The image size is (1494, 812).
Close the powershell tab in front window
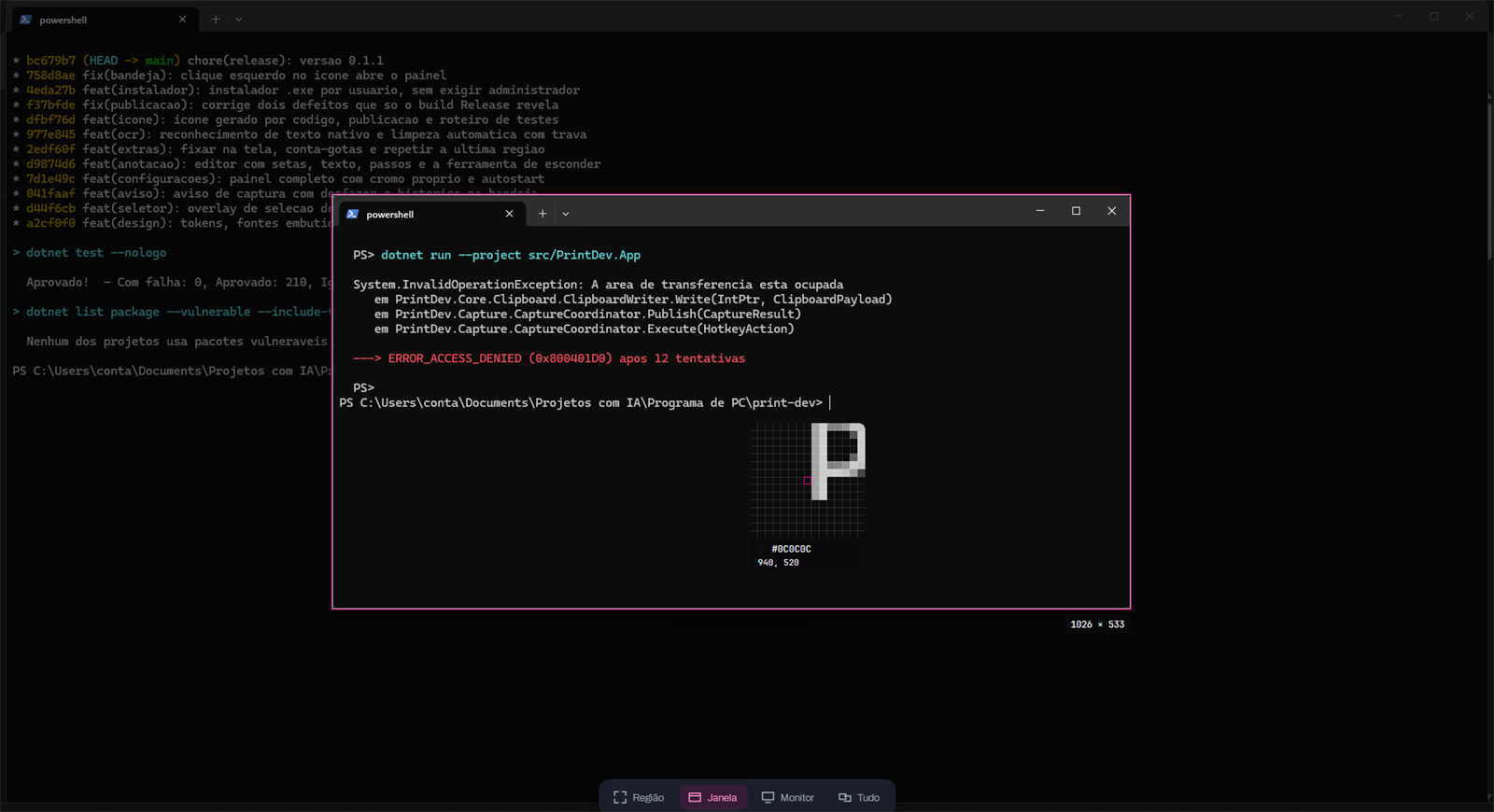click(x=509, y=214)
